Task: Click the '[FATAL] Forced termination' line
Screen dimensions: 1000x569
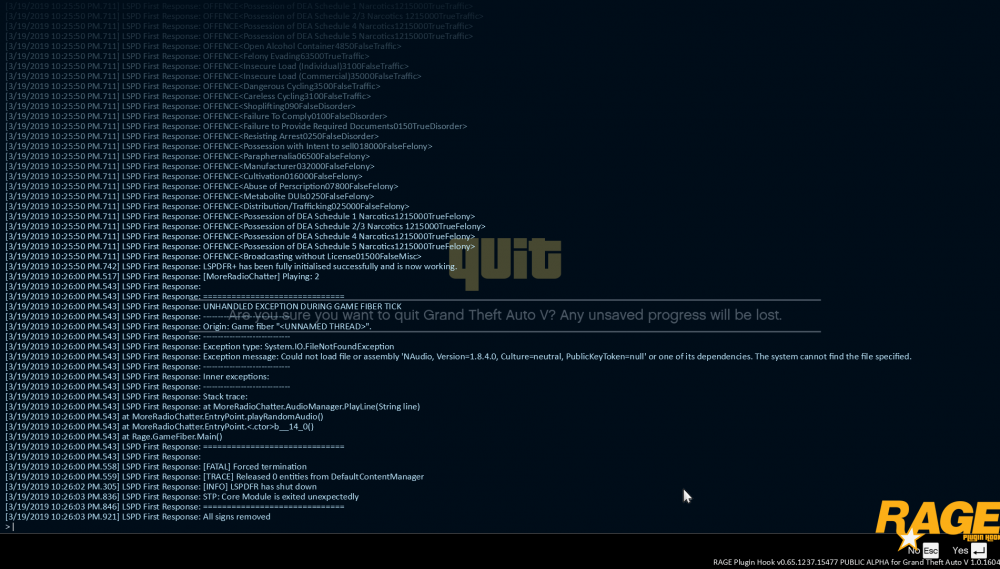Action: pyautogui.click(x=156, y=466)
